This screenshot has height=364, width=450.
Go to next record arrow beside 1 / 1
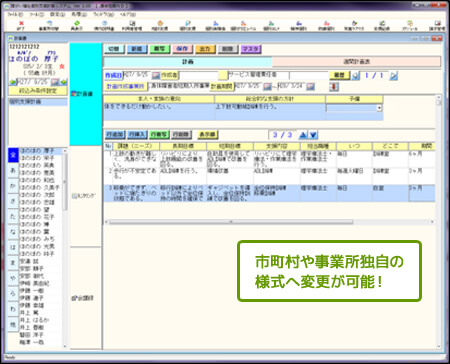(x=394, y=76)
